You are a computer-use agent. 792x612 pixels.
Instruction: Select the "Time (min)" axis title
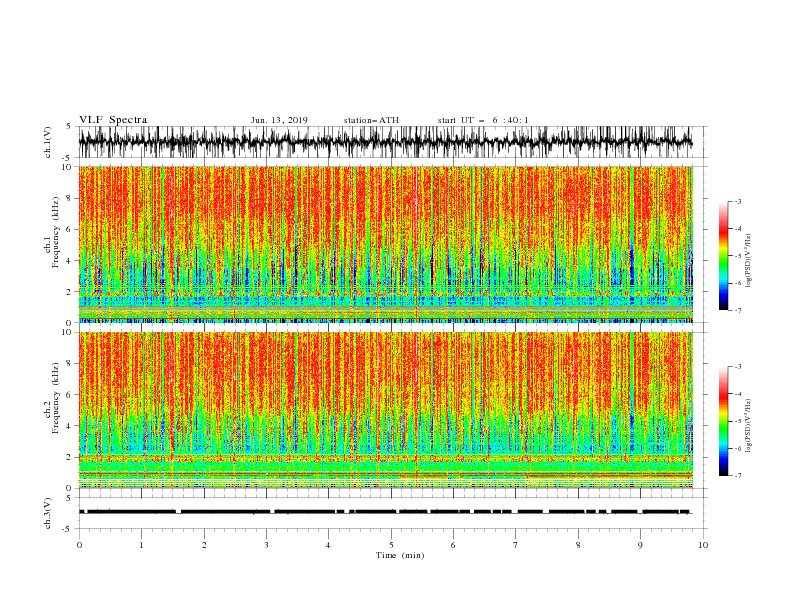pyautogui.click(x=400, y=555)
